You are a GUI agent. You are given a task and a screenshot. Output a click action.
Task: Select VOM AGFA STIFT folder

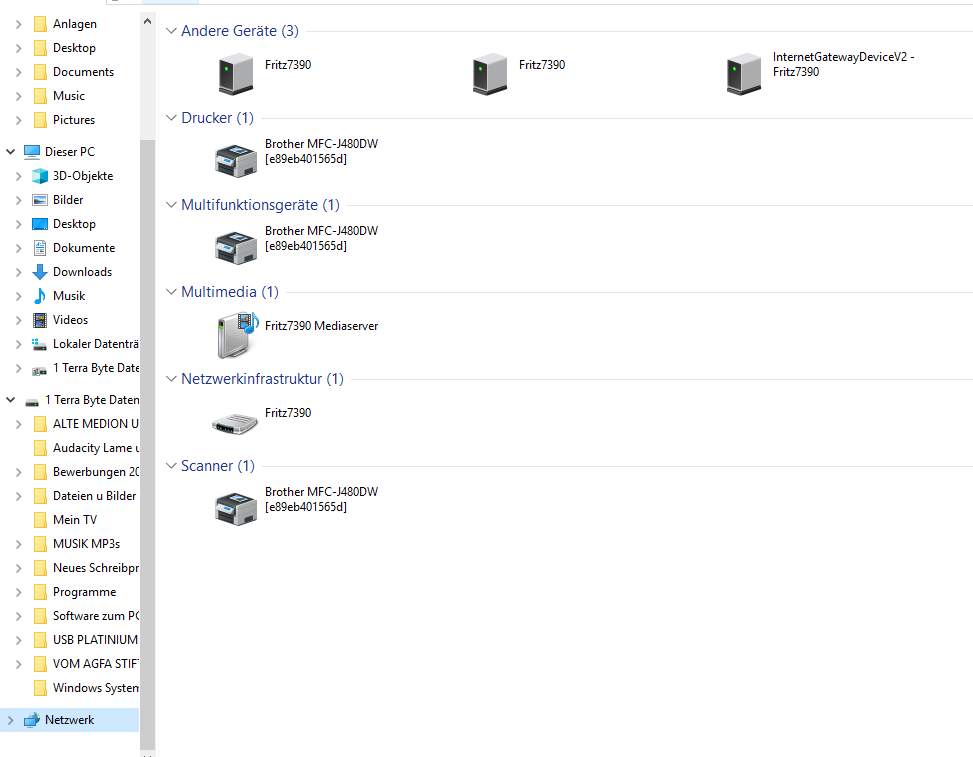pos(96,664)
